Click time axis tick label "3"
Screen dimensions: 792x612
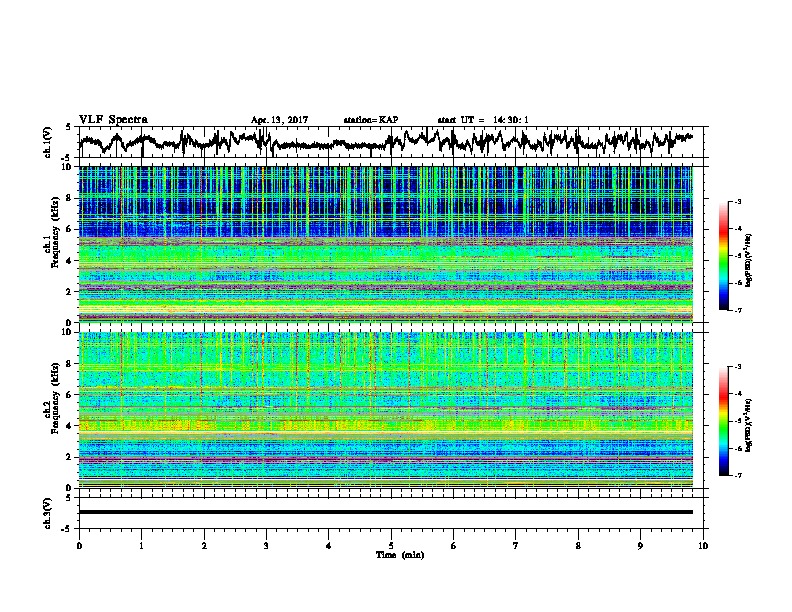point(266,546)
